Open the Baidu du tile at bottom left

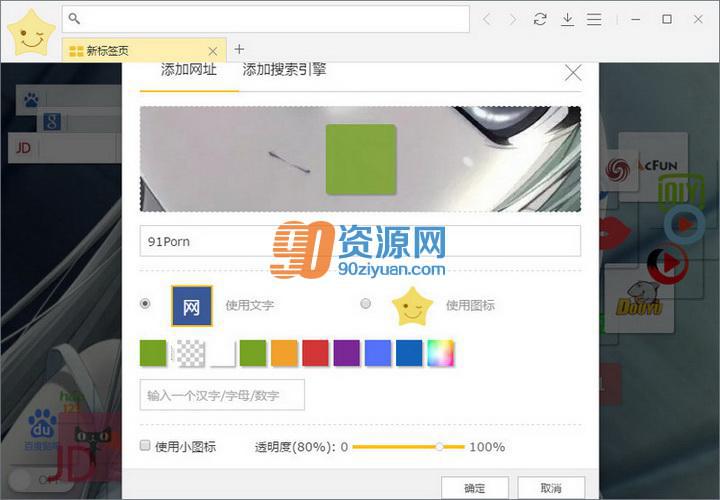pyautogui.click(x=42, y=428)
